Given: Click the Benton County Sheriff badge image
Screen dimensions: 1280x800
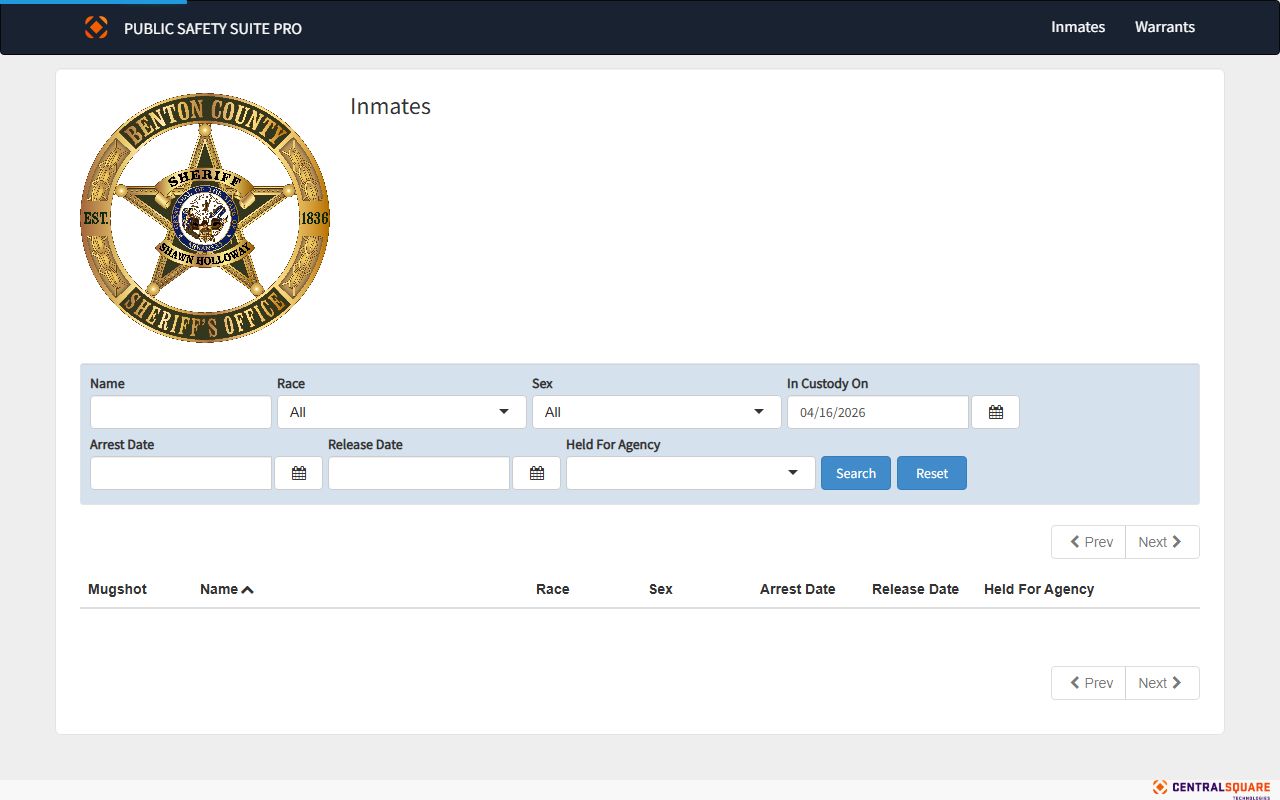Looking at the screenshot, I should click(x=205, y=218).
